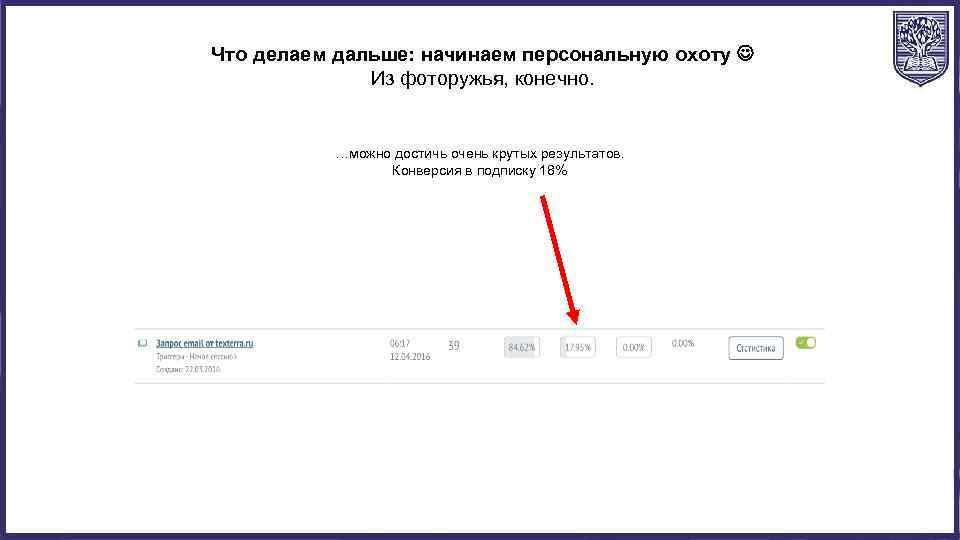Click the Статистика button
Viewport: 960px width, 540px height.
pos(756,348)
